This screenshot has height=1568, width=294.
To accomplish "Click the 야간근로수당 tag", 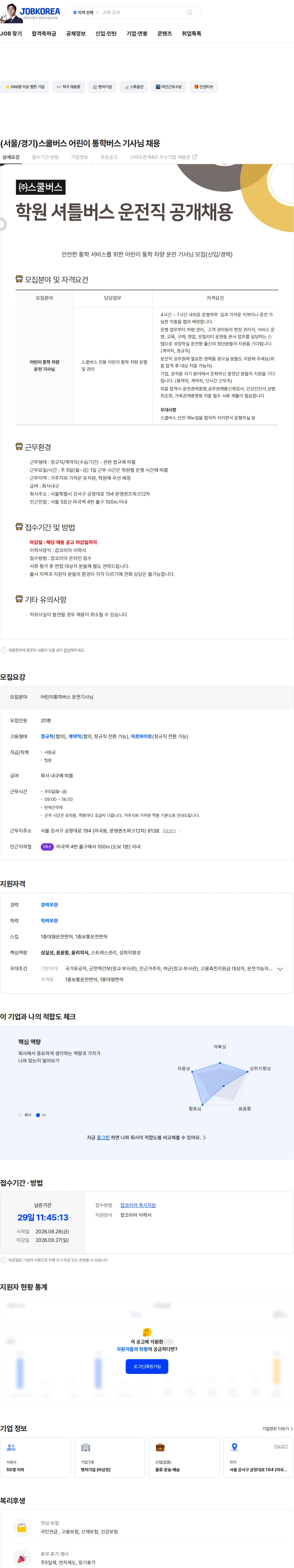I will click(x=169, y=87).
